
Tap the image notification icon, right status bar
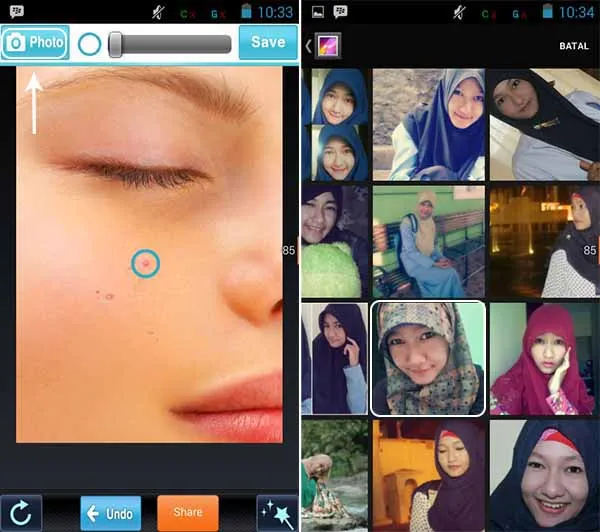(318, 12)
